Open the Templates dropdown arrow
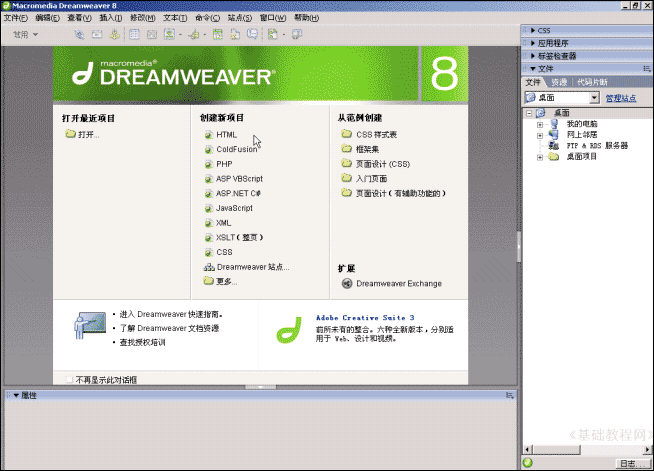Viewport: 654px width, 471px height. point(284,35)
